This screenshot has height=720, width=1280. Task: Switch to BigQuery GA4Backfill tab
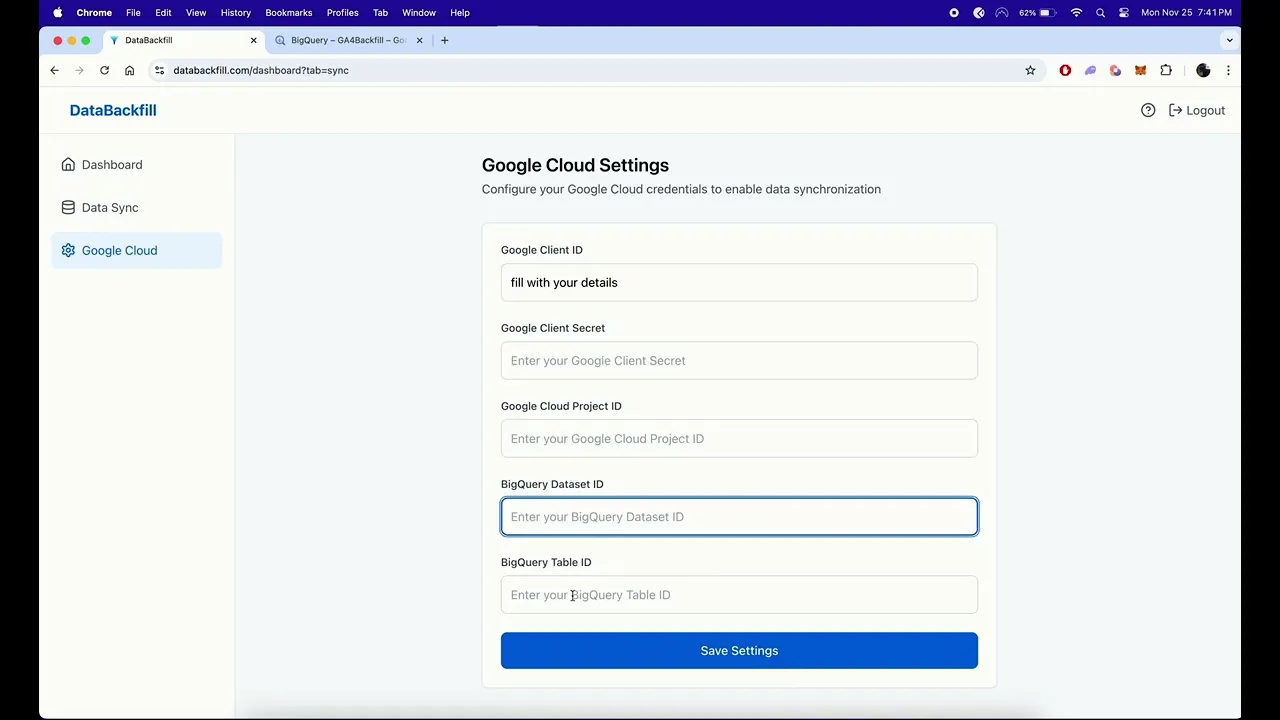[347, 40]
